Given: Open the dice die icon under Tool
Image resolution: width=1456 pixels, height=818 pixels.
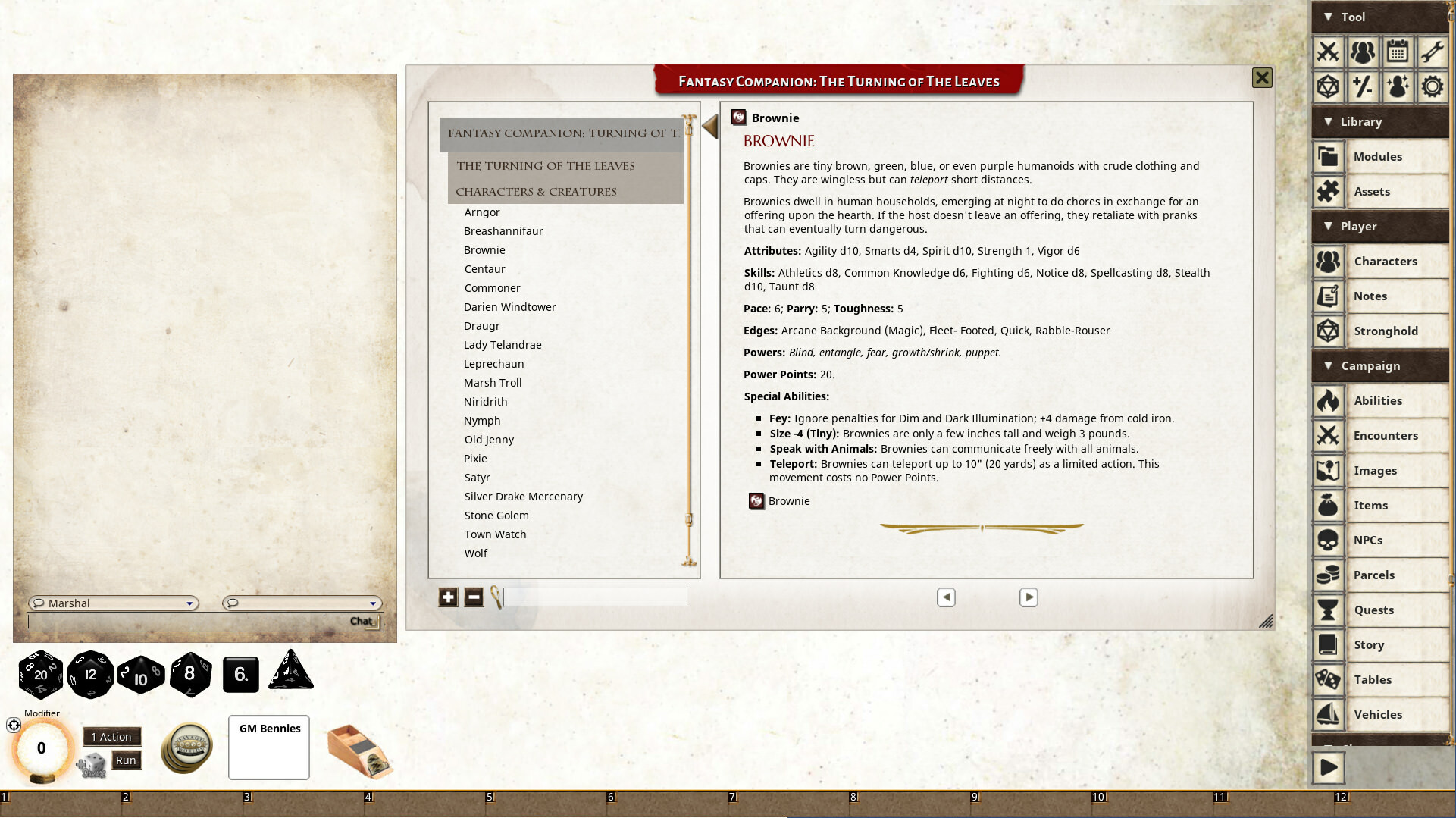Looking at the screenshot, I should click(1329, 87).
